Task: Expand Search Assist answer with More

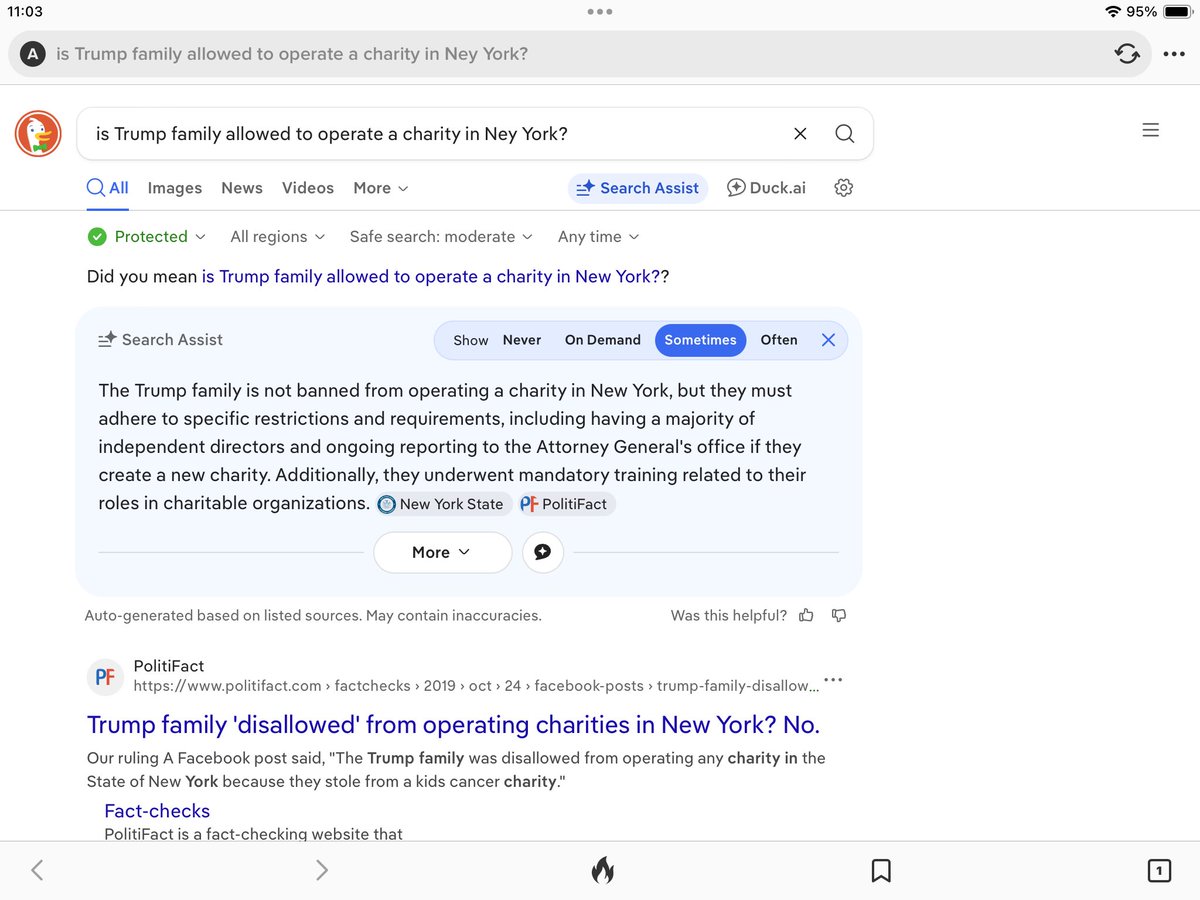Action: [442, 552]
